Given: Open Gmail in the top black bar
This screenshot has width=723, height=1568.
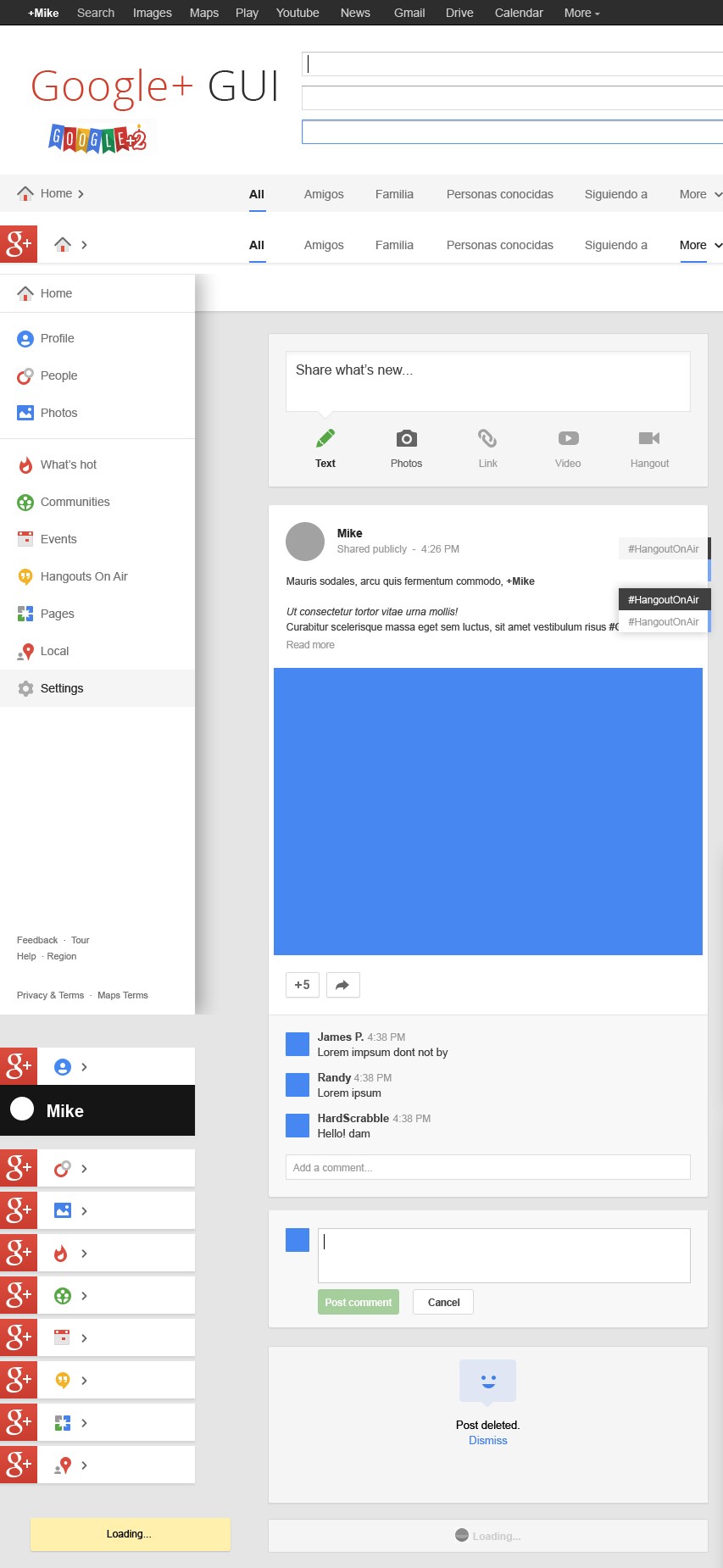Looking at the screenshot, I should 409,13.
